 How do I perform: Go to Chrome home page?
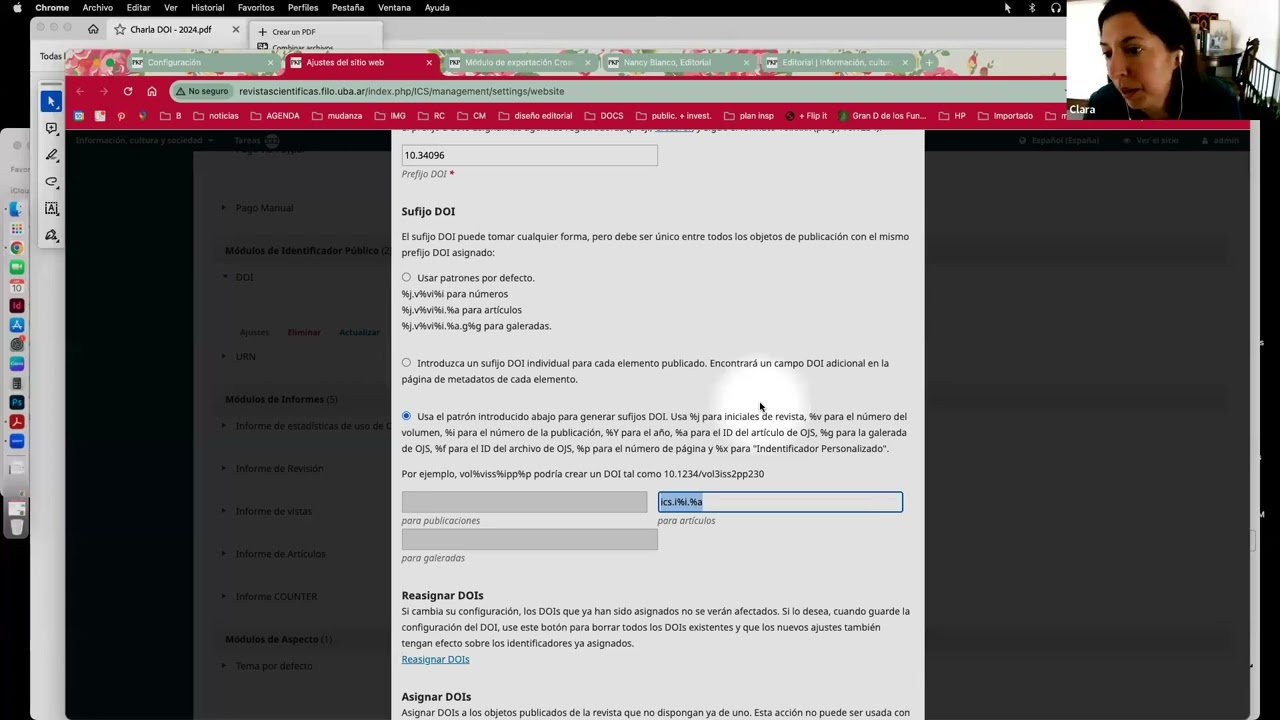click(152, 91)
